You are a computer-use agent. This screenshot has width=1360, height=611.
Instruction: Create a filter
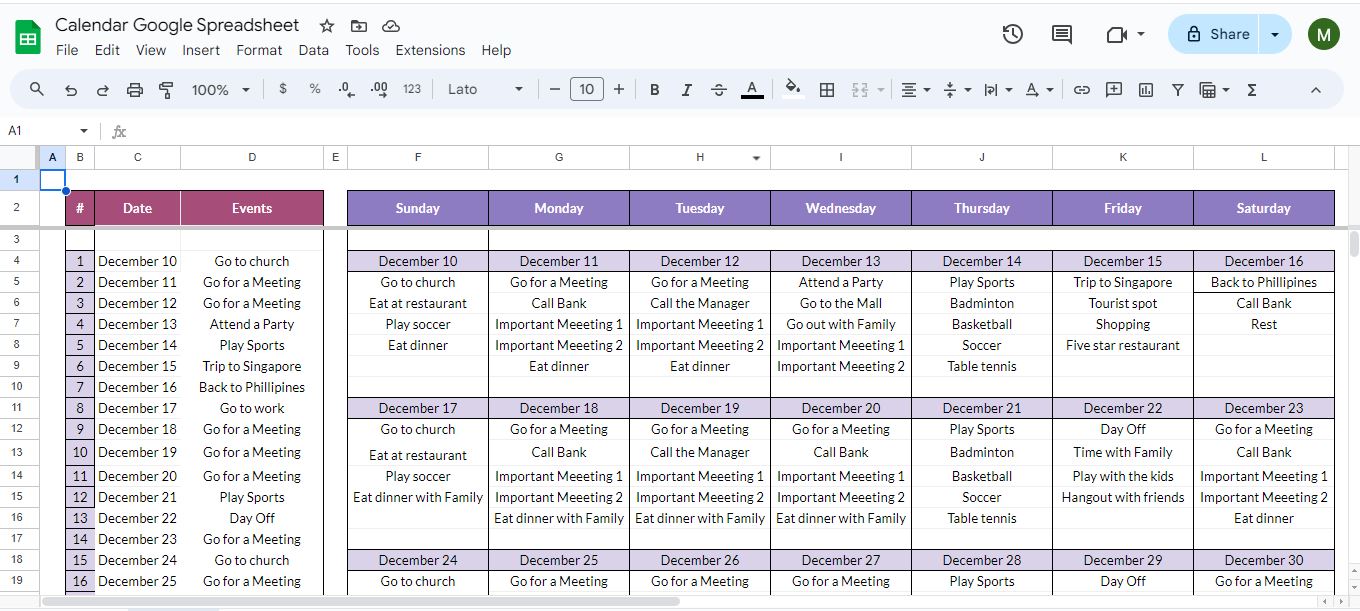point(1178,89)
